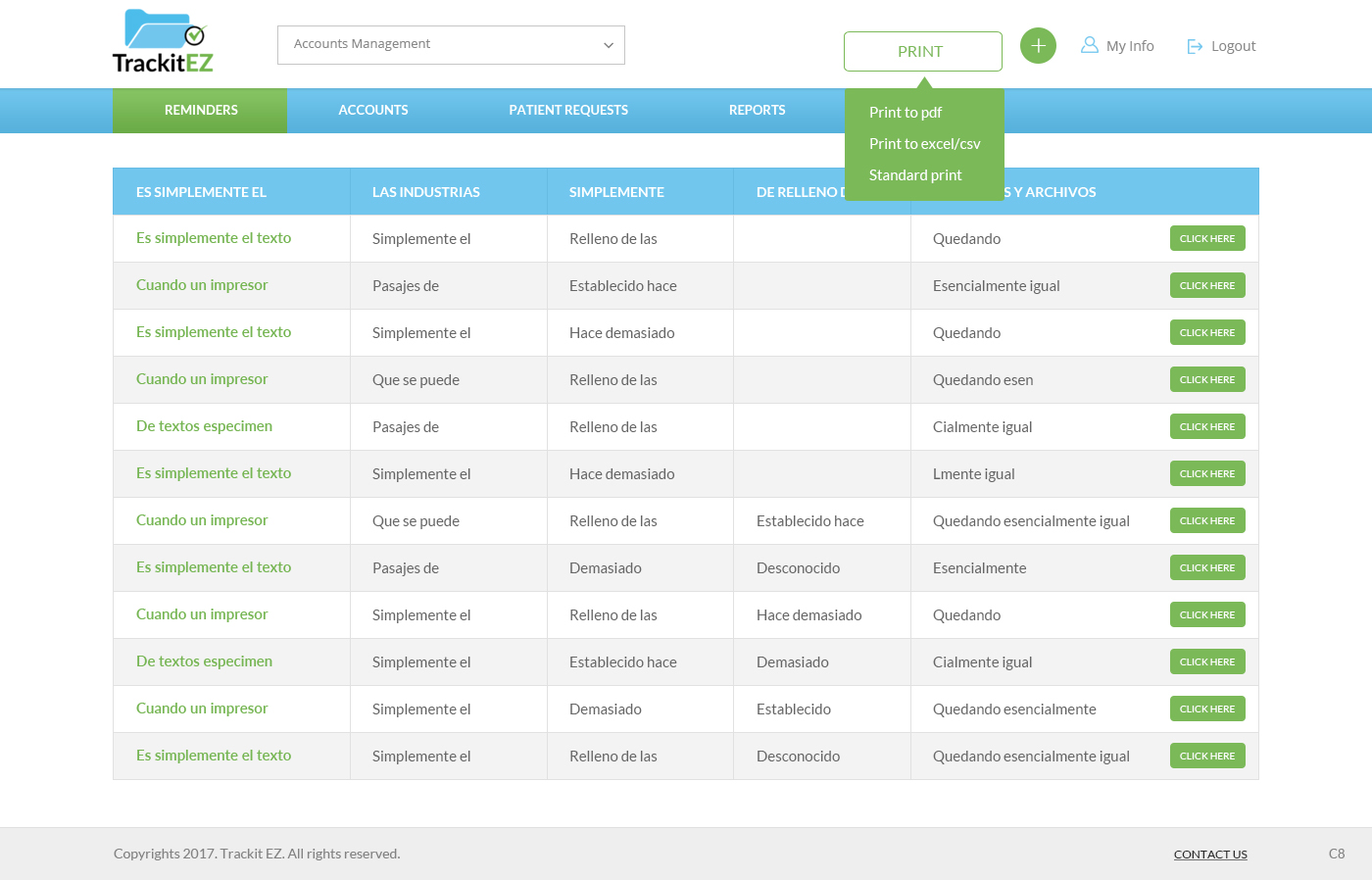Viewport: 1372px width, 880px height.
Task: Click the green plus add button
Action: [x=1038, y=46]
